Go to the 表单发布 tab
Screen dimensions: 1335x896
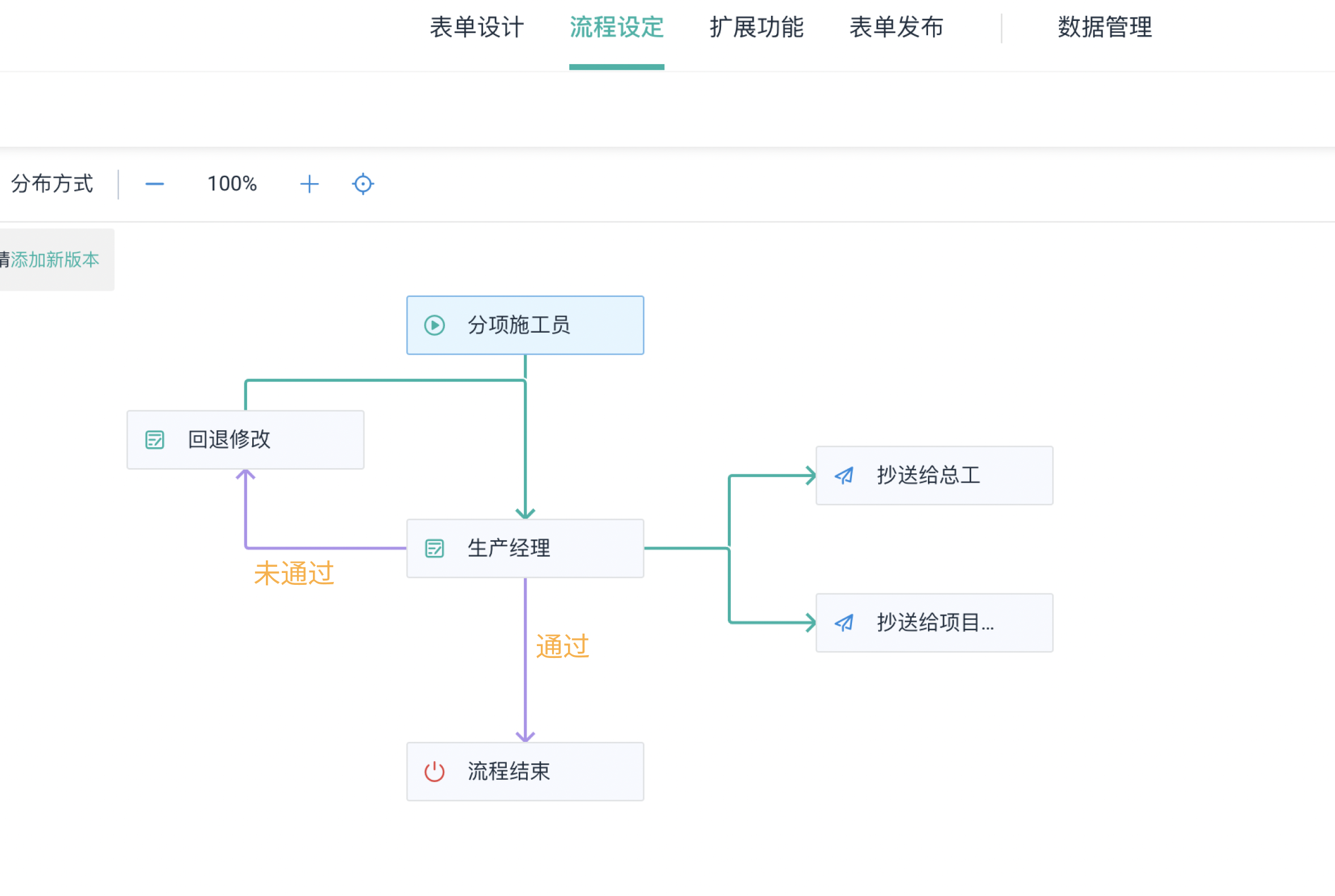point(896,27)
